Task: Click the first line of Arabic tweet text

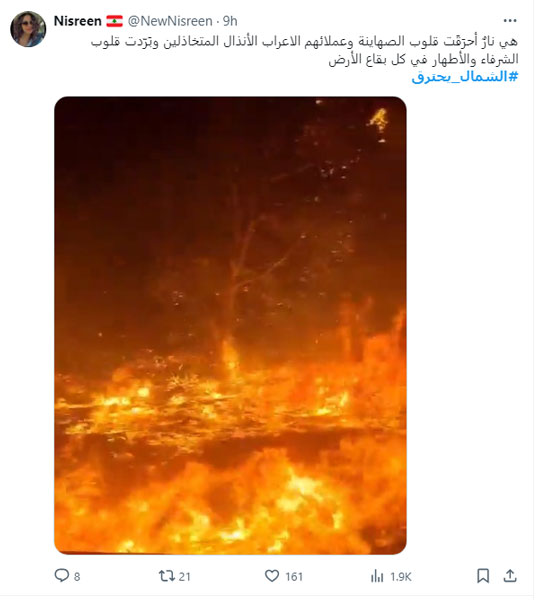Action: tap(304, 41)
